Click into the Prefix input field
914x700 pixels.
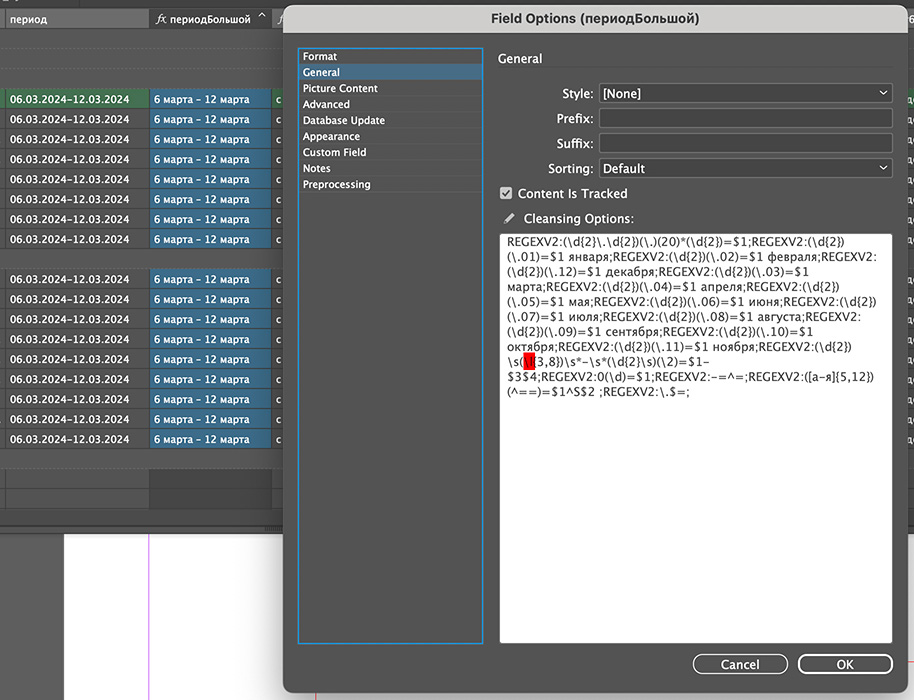(746, 118)
